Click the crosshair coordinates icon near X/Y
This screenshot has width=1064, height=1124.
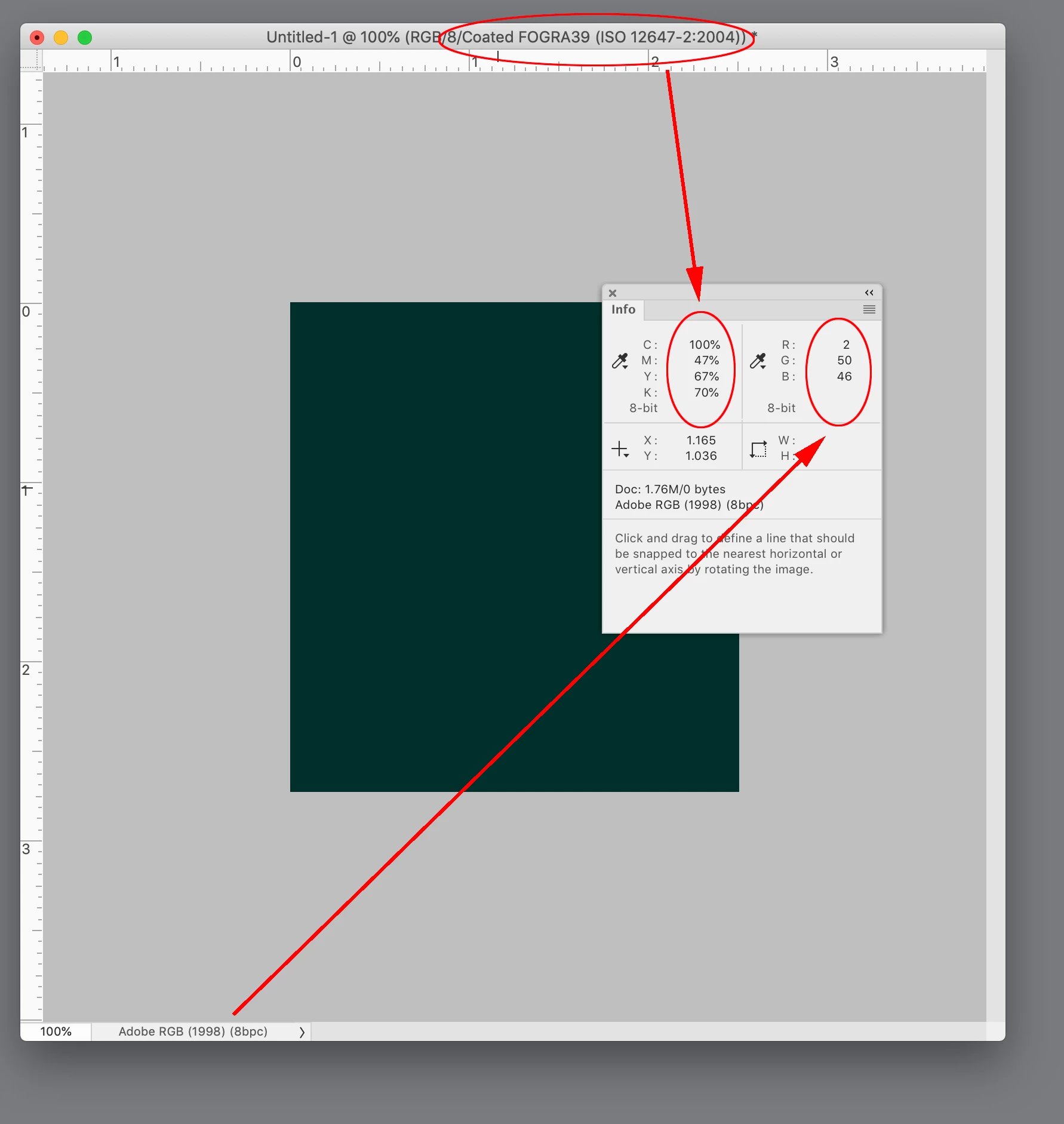click(x=620, y=449)
